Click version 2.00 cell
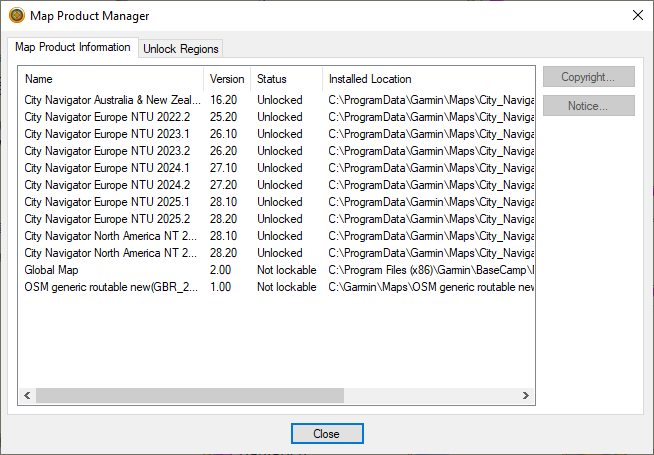The height and width of the screenshot is (455, 654). (x=220, y=270)
